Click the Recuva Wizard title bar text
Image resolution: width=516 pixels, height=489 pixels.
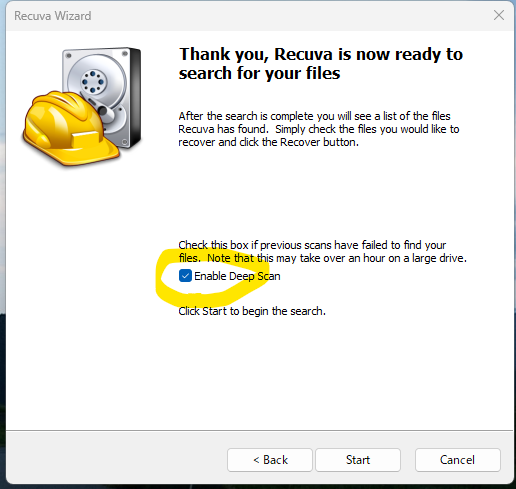pyautogui.click(x=53, y=16)
